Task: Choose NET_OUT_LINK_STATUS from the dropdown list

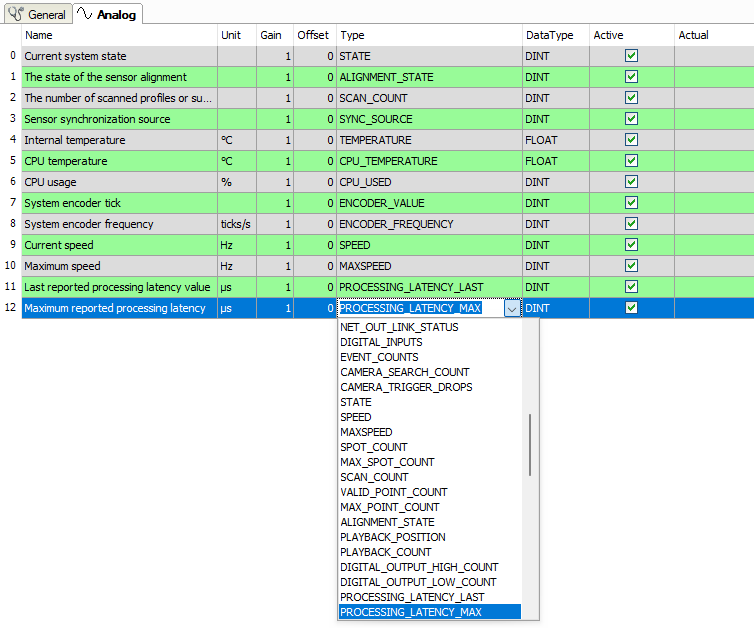Action: tap(399, 327)
